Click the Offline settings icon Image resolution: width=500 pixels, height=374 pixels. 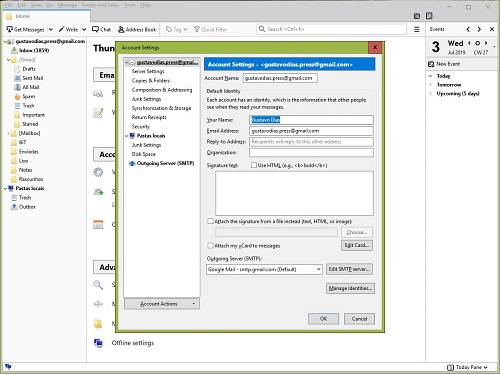(x=98, y=343)
